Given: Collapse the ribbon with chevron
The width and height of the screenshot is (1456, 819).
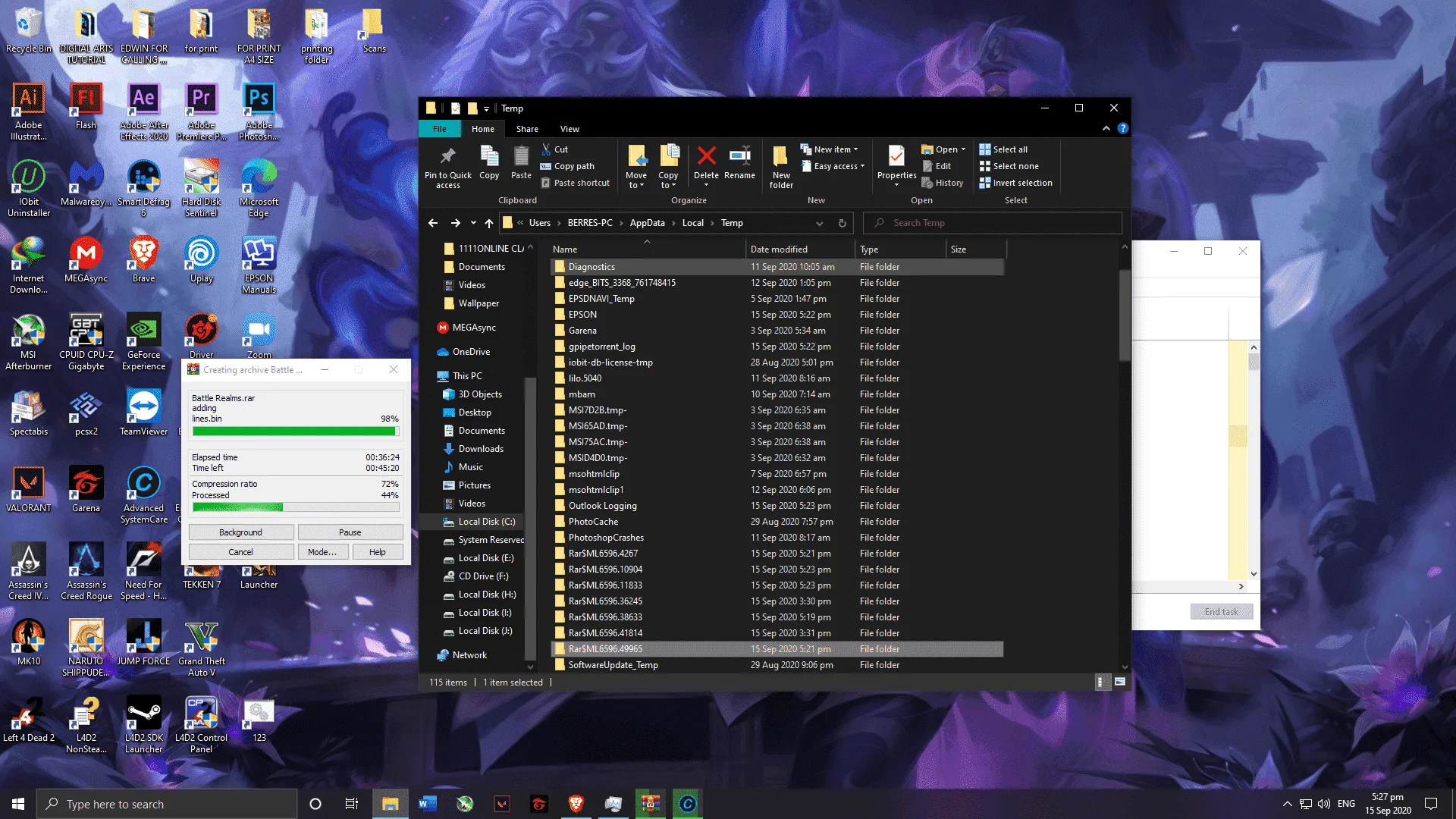Looking at the screenshot, I should pyautogui.click(x=1106, y=129).
